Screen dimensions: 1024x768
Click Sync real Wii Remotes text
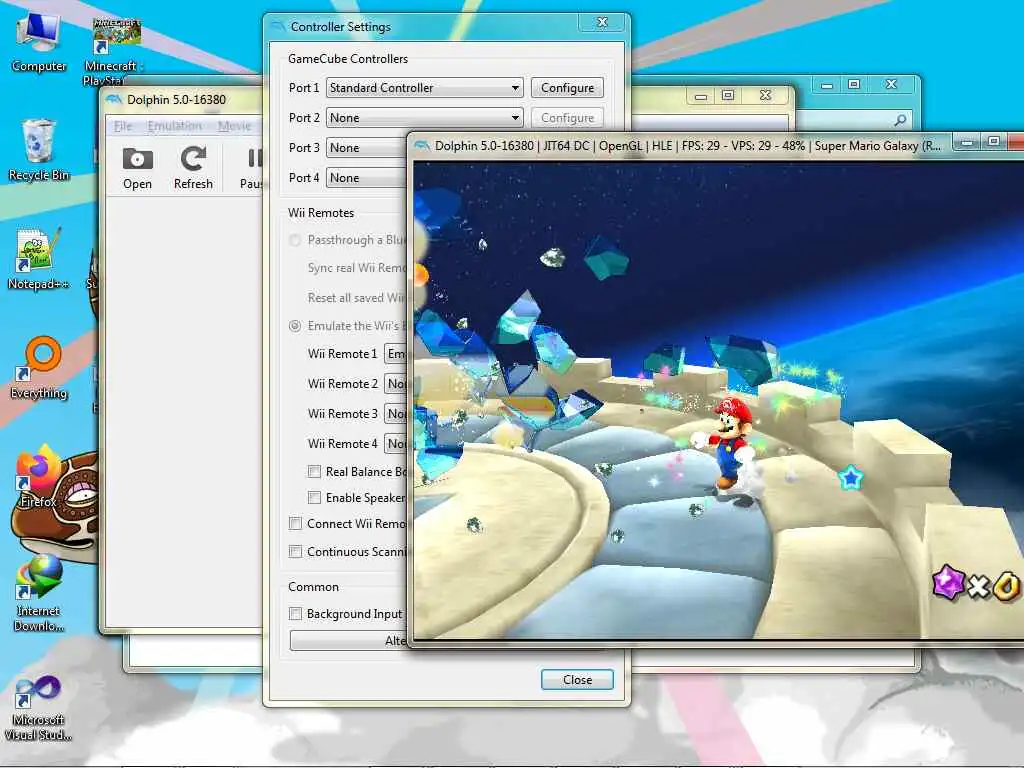358,268
